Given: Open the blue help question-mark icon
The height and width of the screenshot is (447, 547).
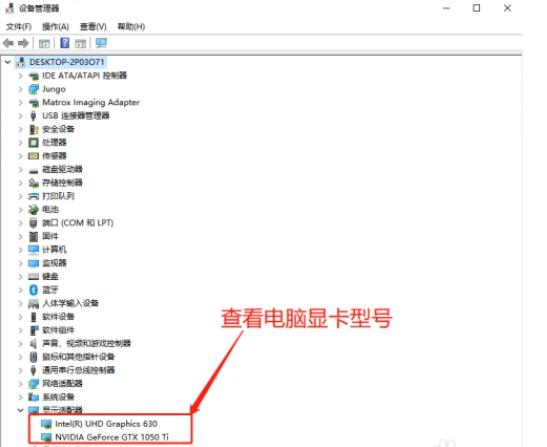Looking at the screenshot, I should (x=65, y=43).
